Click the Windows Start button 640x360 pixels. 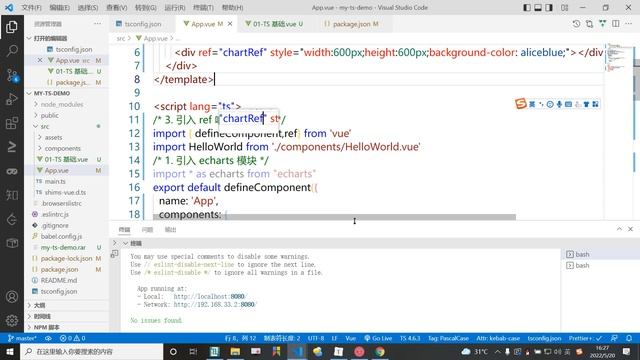[x=10, y=351]
